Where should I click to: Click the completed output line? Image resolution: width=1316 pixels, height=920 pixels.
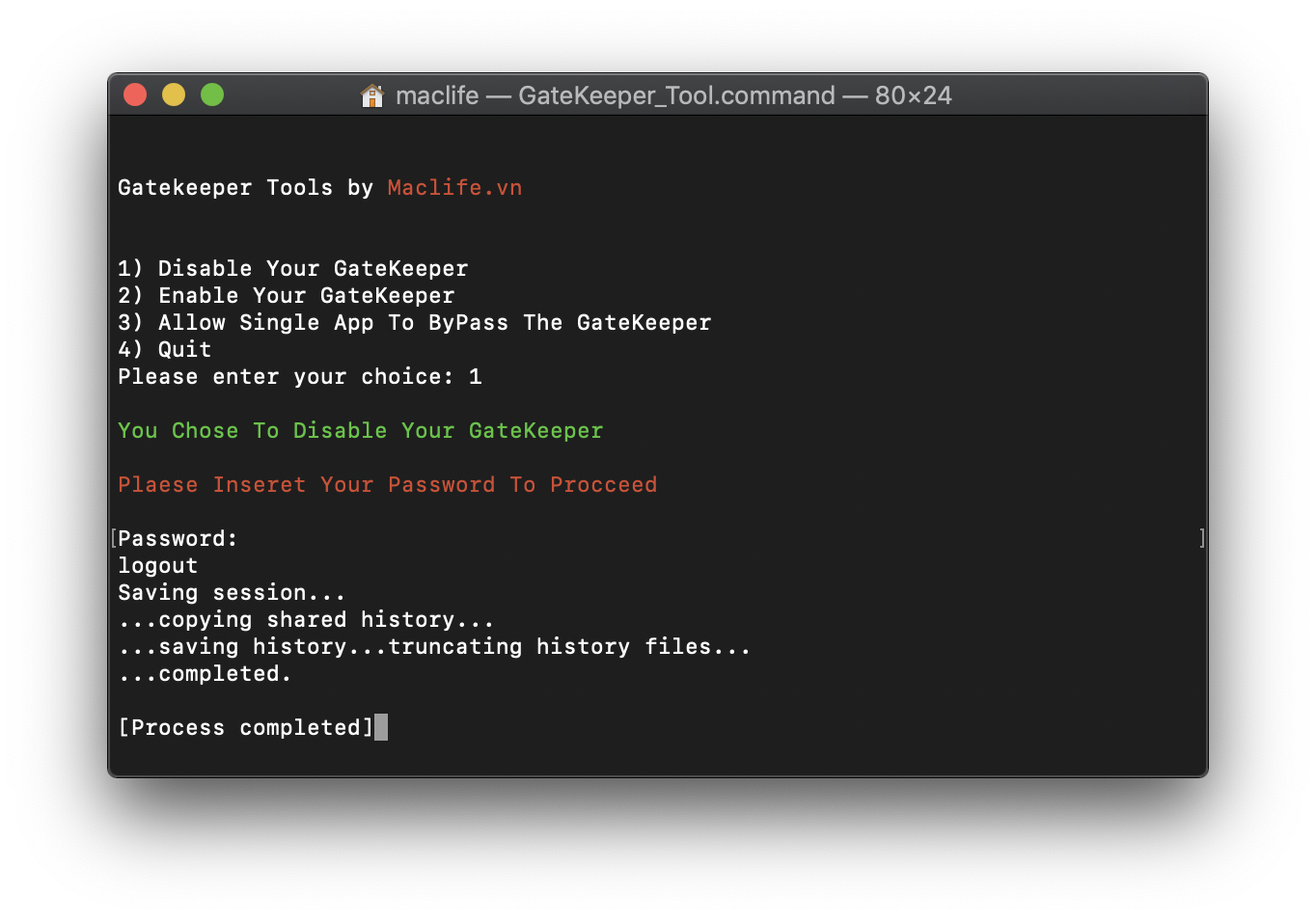[x=204, y=673]
